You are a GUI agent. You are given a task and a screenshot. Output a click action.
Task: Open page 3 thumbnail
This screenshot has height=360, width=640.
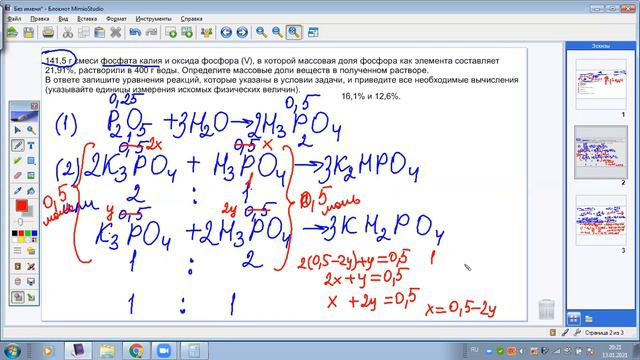[601, 220]
